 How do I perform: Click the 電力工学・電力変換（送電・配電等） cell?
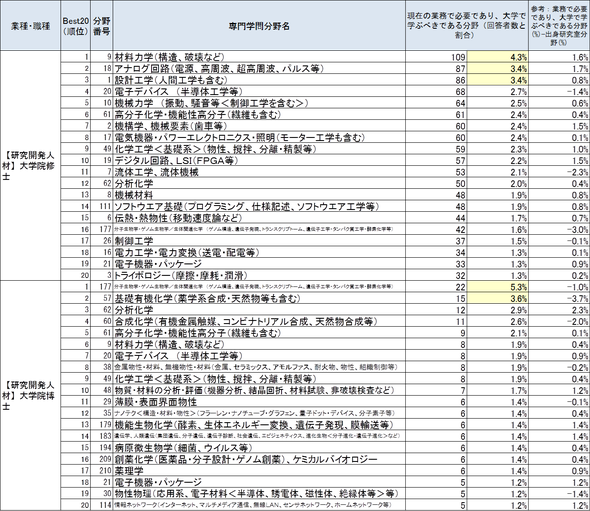pyautogui.click(x=259, y=252)
